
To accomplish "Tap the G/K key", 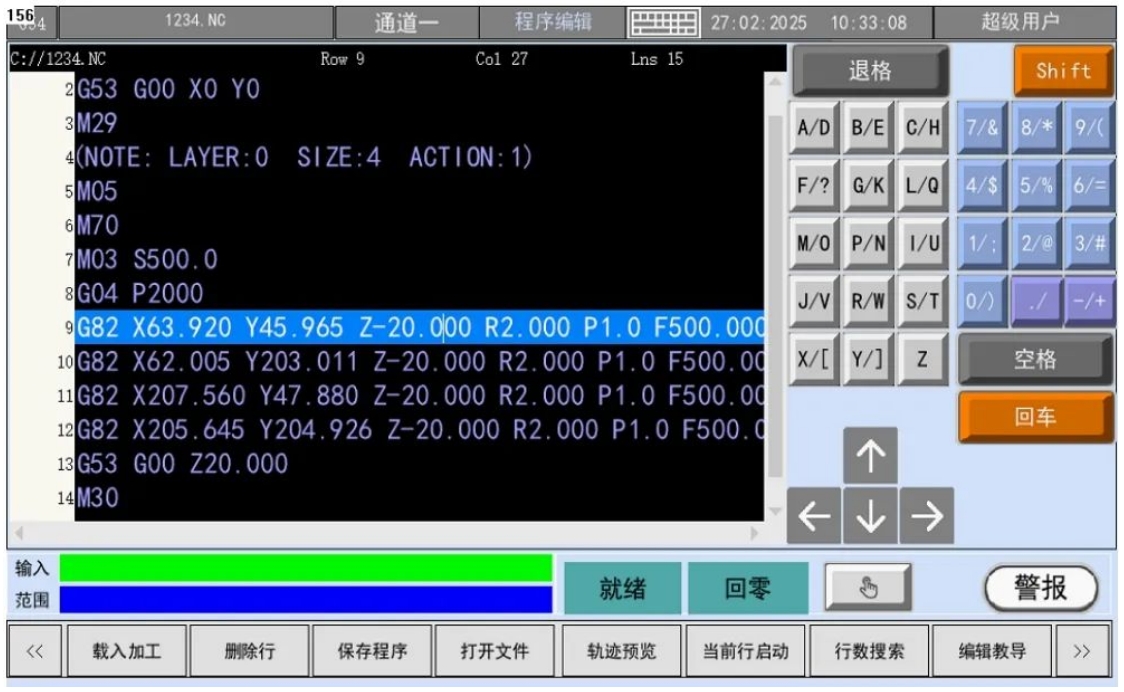I will tap(868, 186).
